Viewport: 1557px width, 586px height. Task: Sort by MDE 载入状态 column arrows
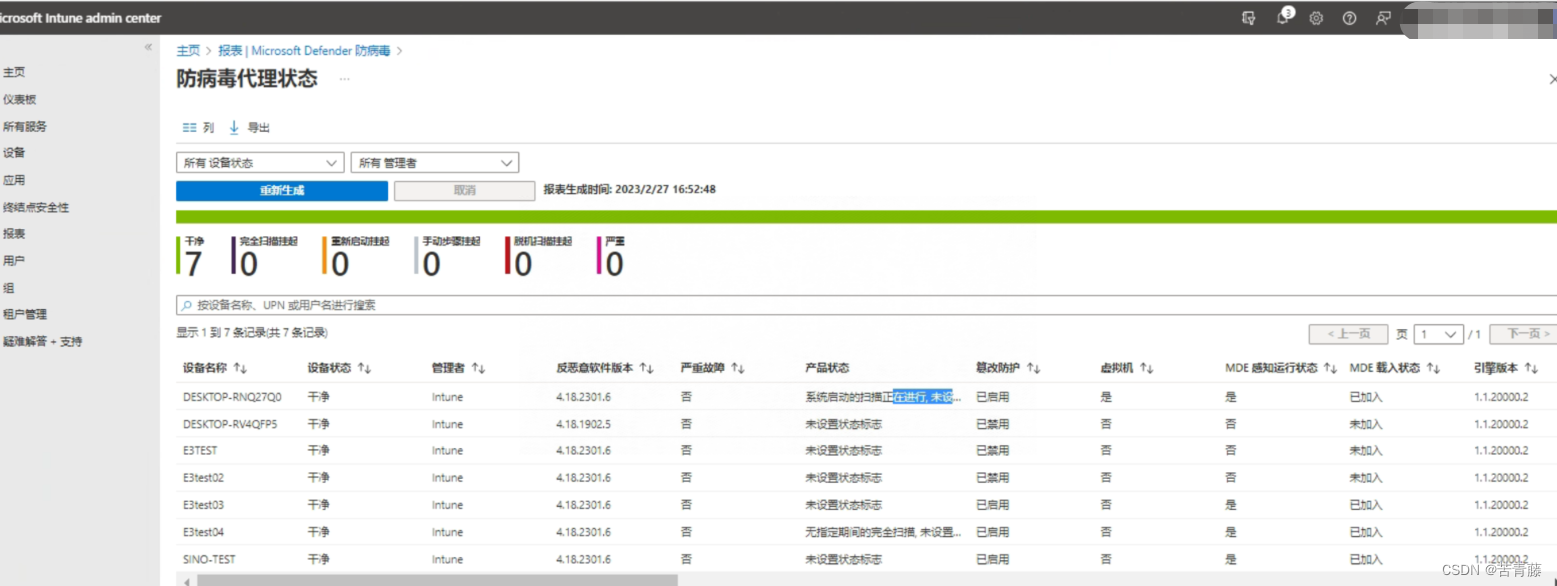(1433, 369)
